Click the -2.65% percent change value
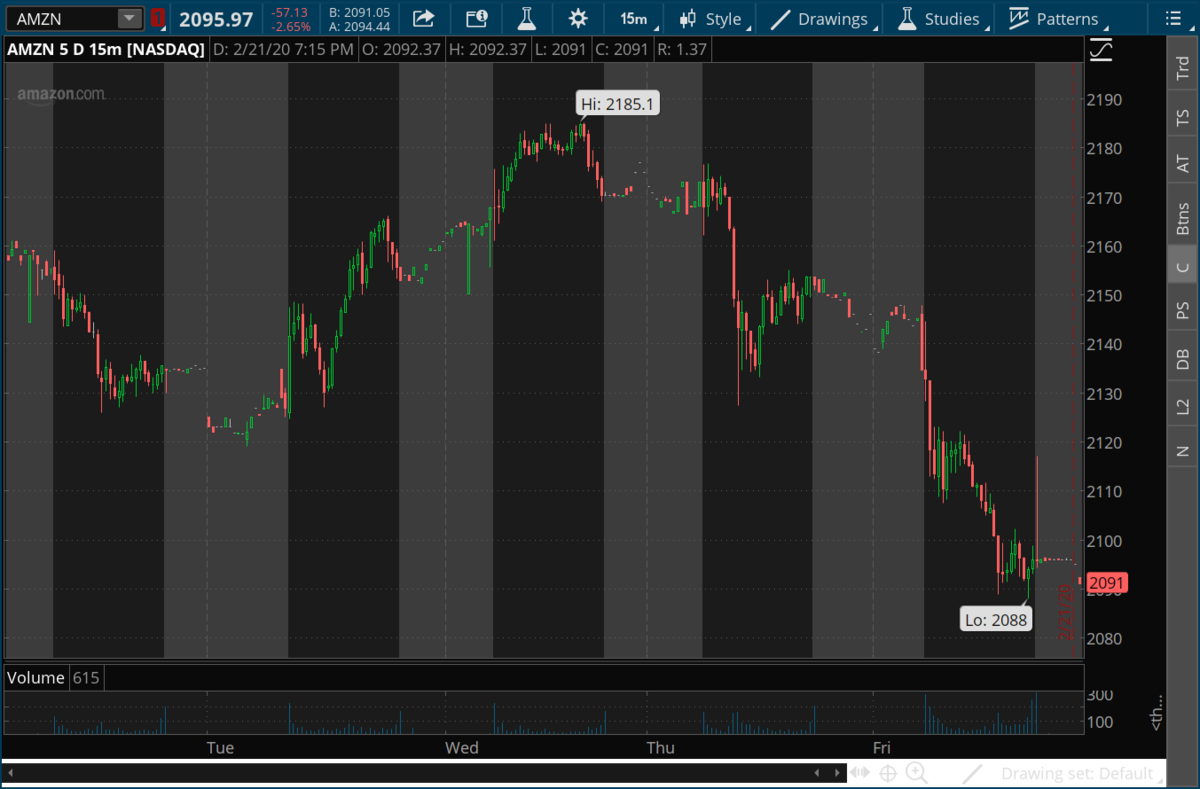1200x789 pixels. point(290,26)
